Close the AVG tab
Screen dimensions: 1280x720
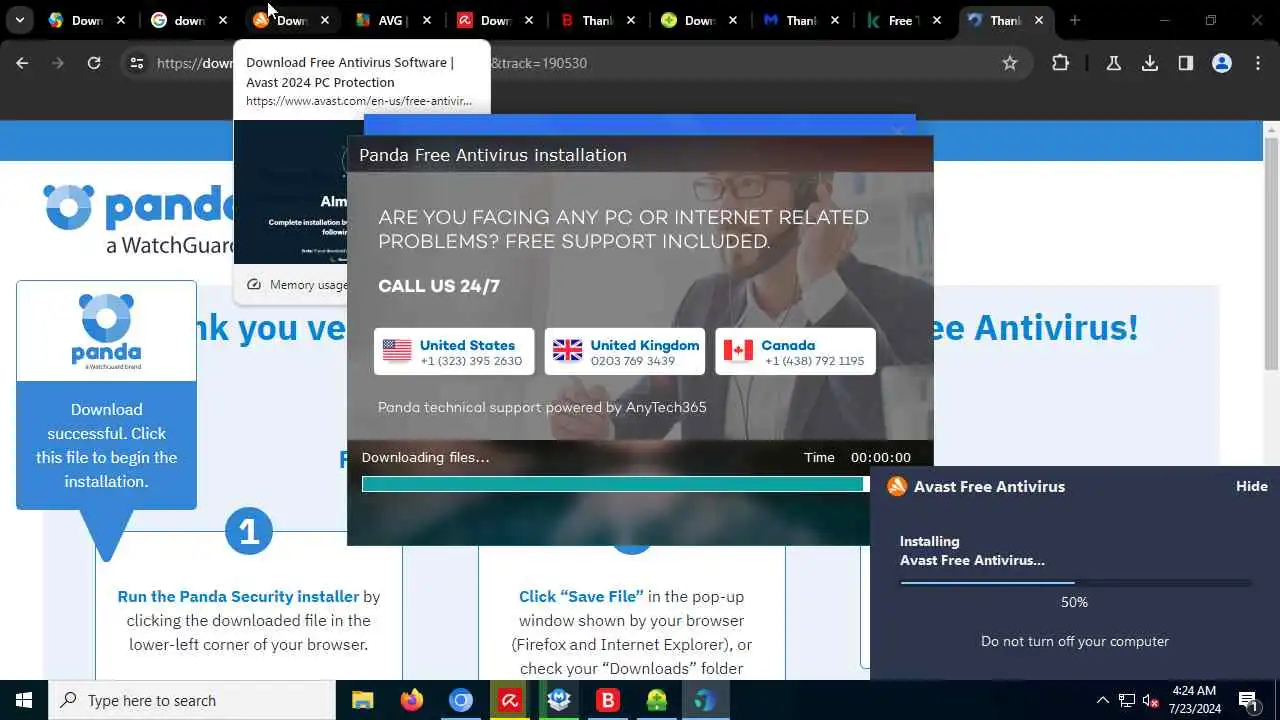(x=427, y=20)
